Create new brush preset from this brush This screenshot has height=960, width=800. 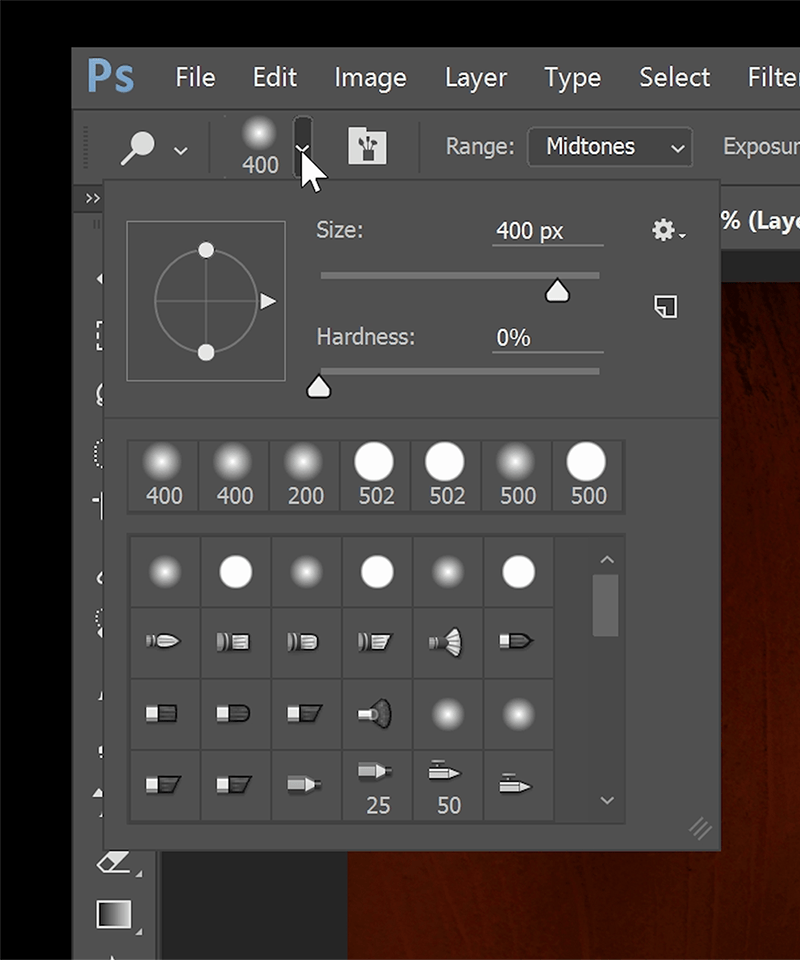[666, 306]
